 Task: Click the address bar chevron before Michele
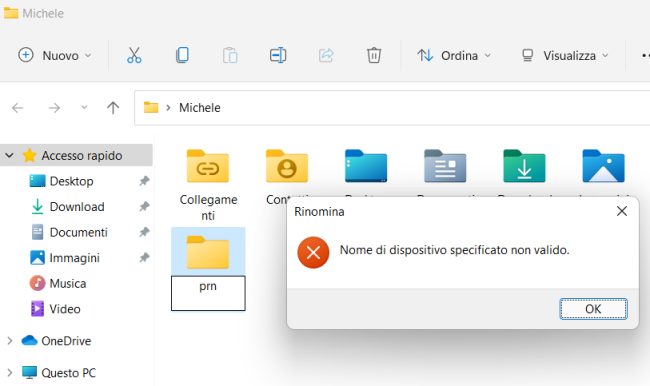(168, 108)
